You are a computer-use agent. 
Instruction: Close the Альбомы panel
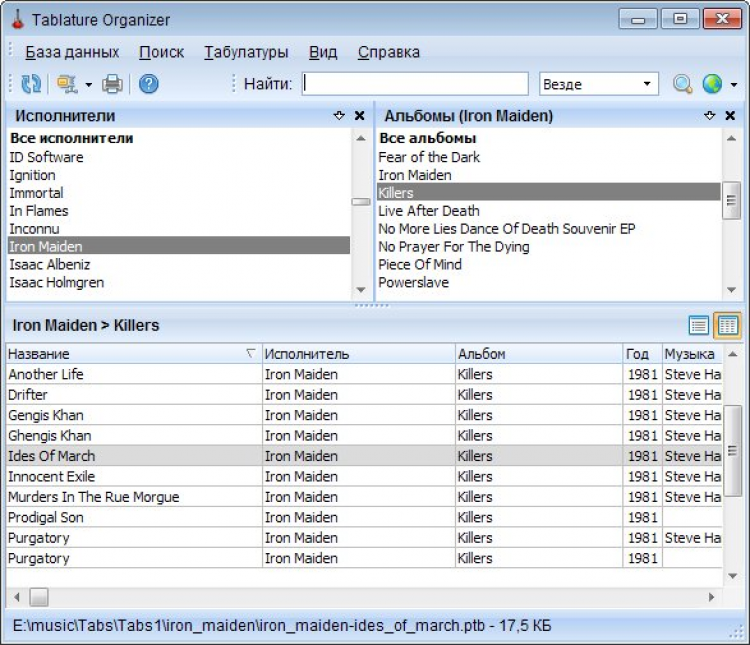tap(730, 116)
